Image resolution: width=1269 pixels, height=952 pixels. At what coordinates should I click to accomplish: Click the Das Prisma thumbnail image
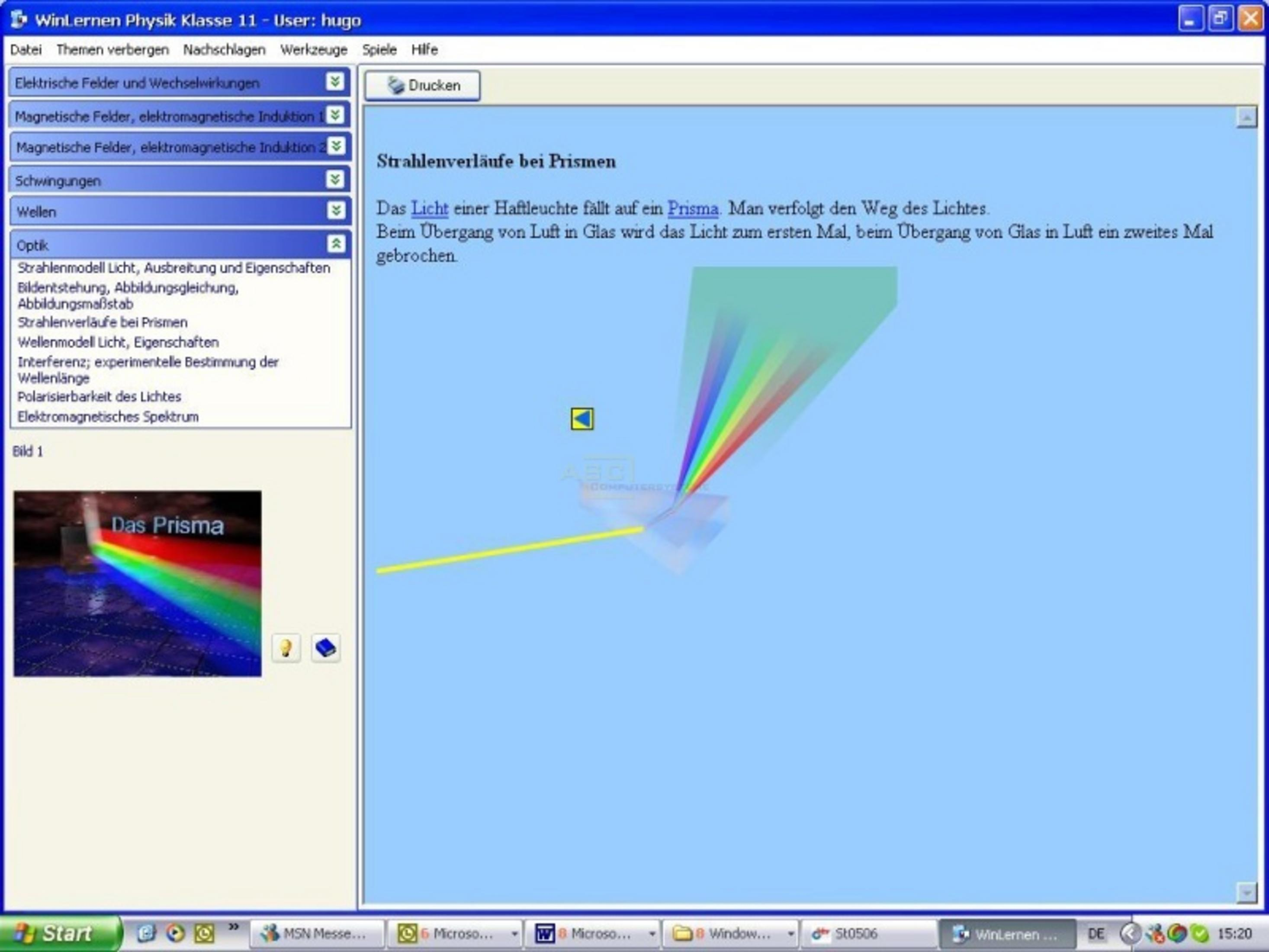click(x=138, y=584)
